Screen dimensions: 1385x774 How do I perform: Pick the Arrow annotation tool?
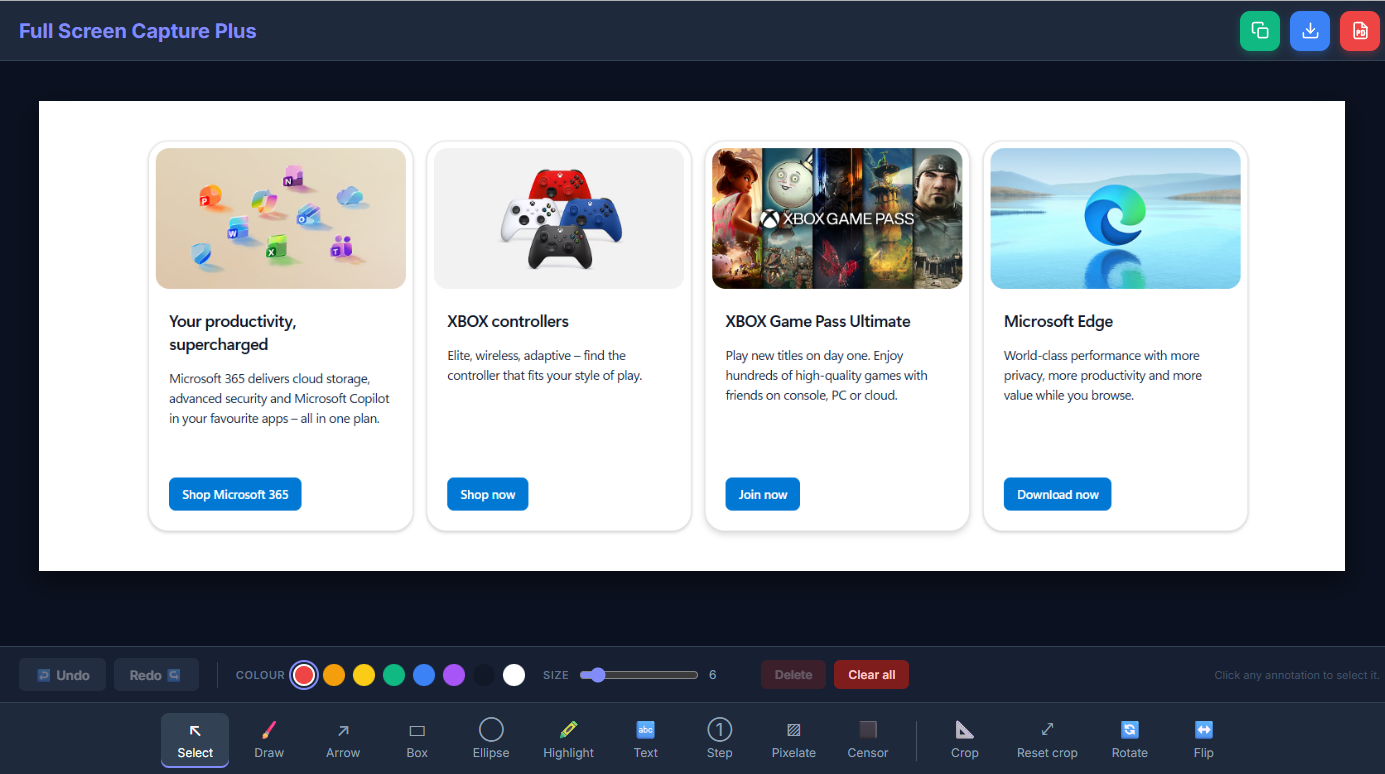click(x=343, y=741)
